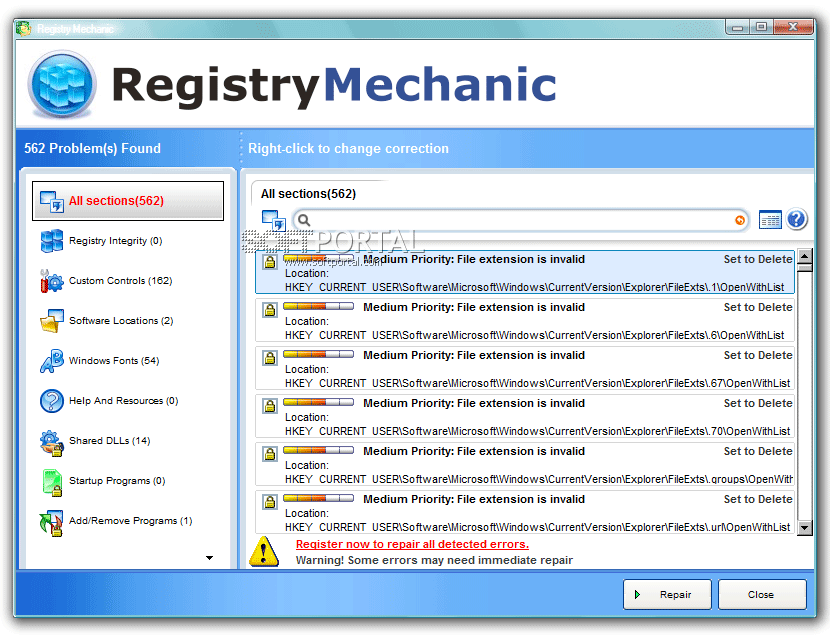
Task: Select the registry path ending FileExts\.67\OpenWithList
Action: 537,383
